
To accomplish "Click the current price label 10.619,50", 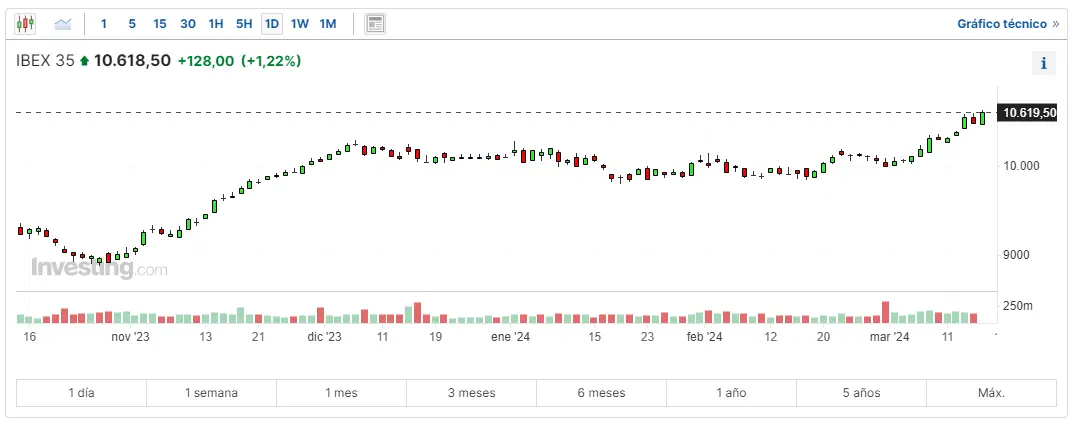I will tap(1028, 113).
